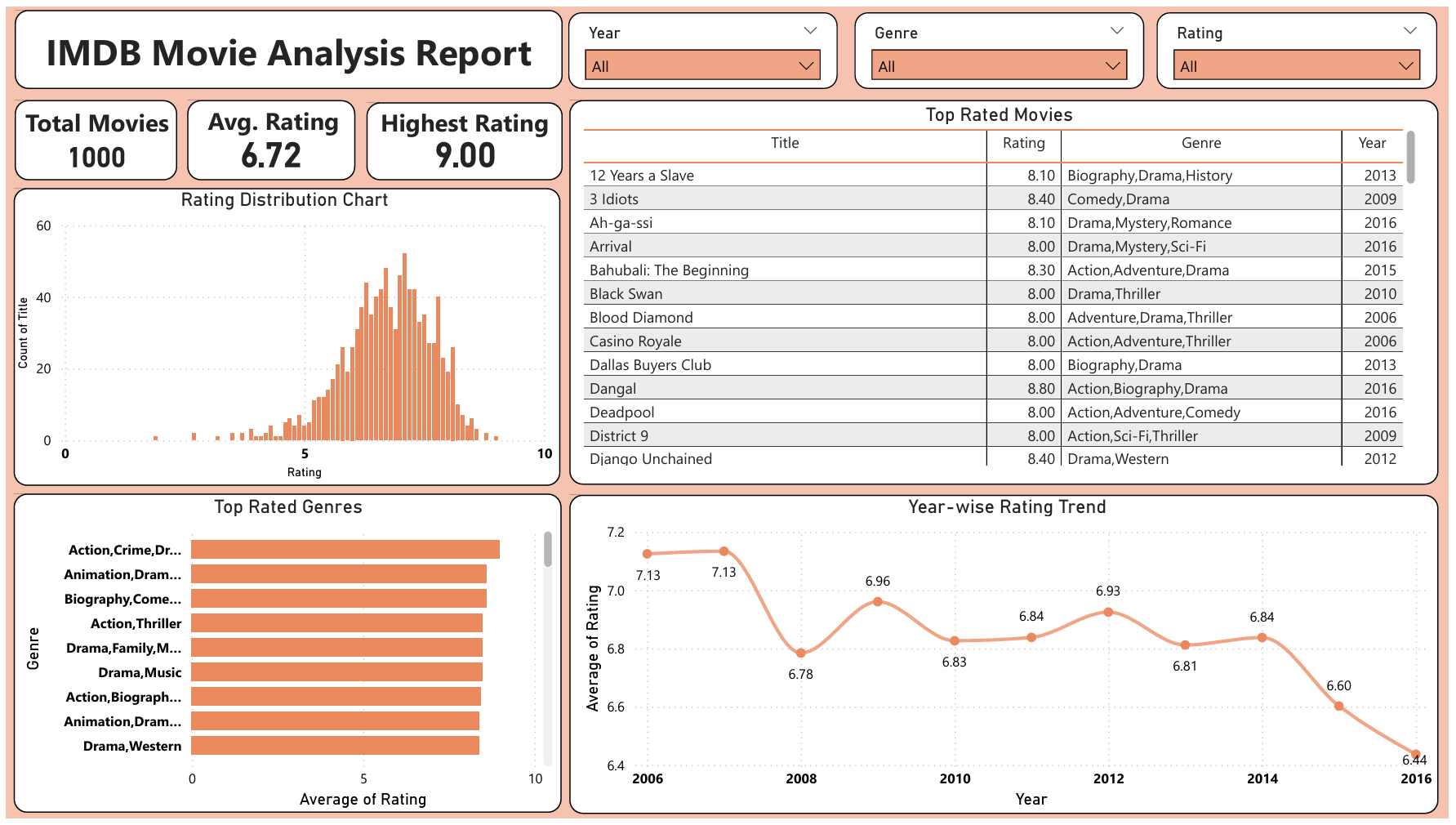Select the Total Movies card
The width and height of the screenshot is (1456, 825).
click(x=96, y=140)
